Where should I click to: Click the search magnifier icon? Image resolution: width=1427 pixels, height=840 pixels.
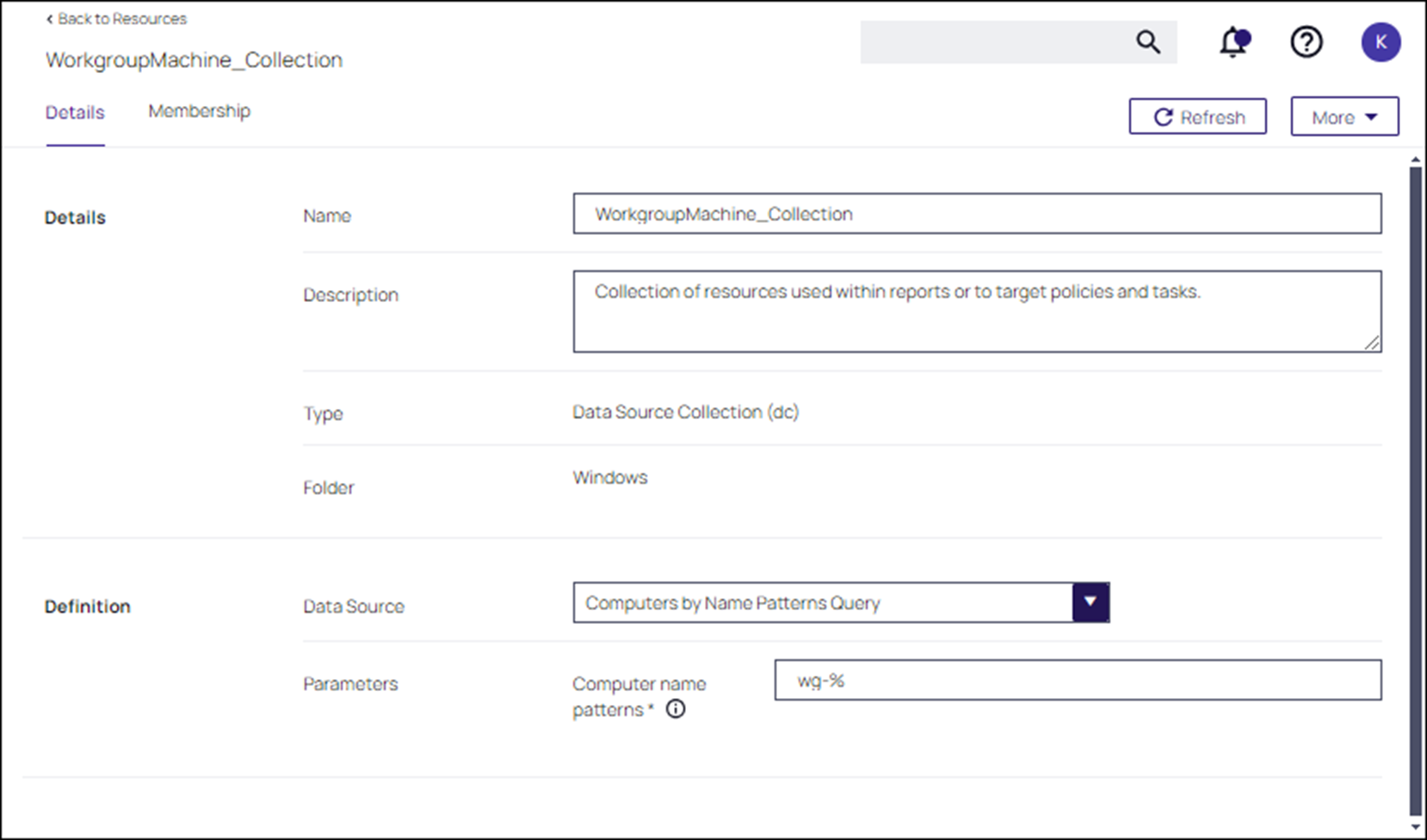(1147, 42)
